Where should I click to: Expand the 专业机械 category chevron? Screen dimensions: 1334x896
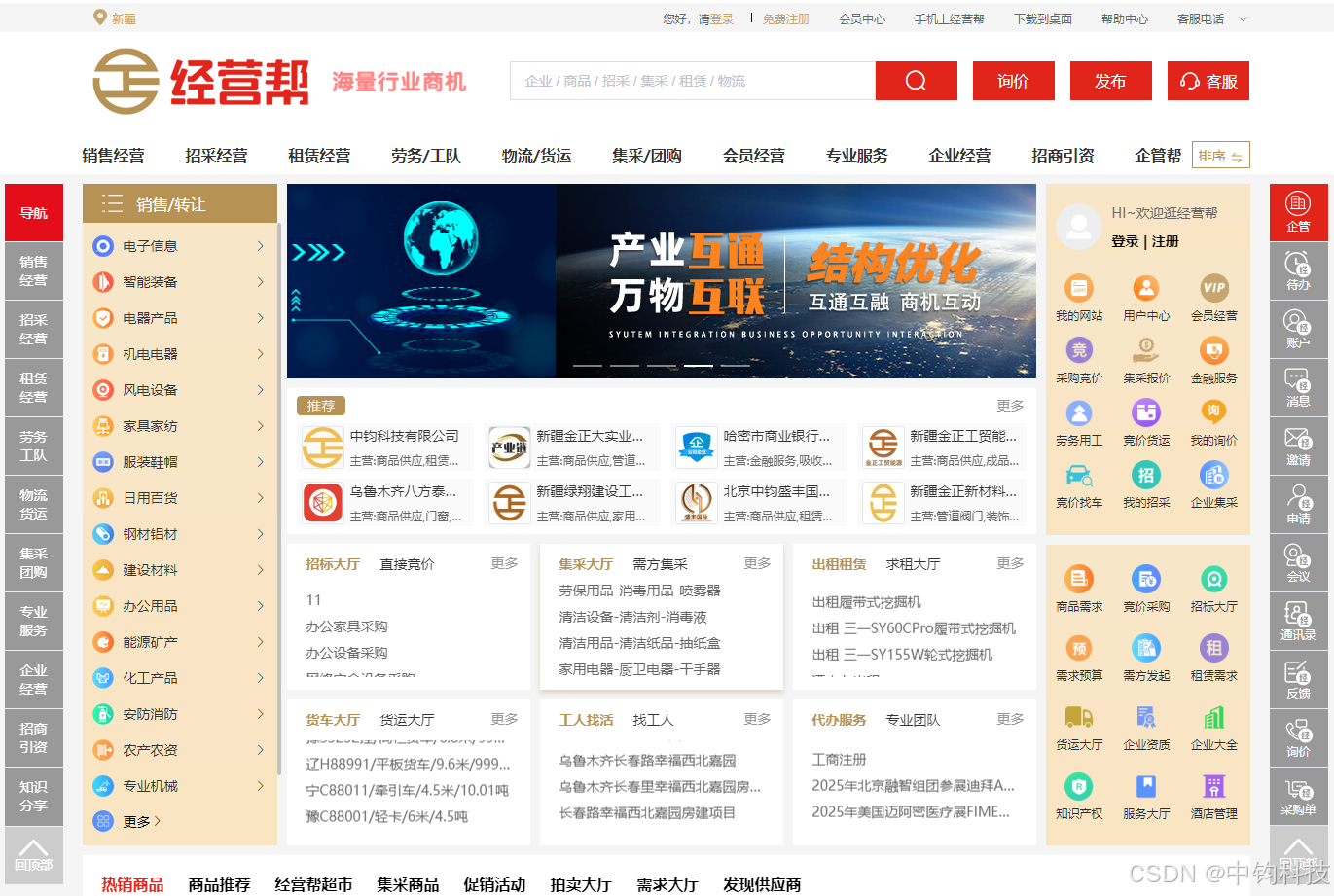[x=260, y=786]
